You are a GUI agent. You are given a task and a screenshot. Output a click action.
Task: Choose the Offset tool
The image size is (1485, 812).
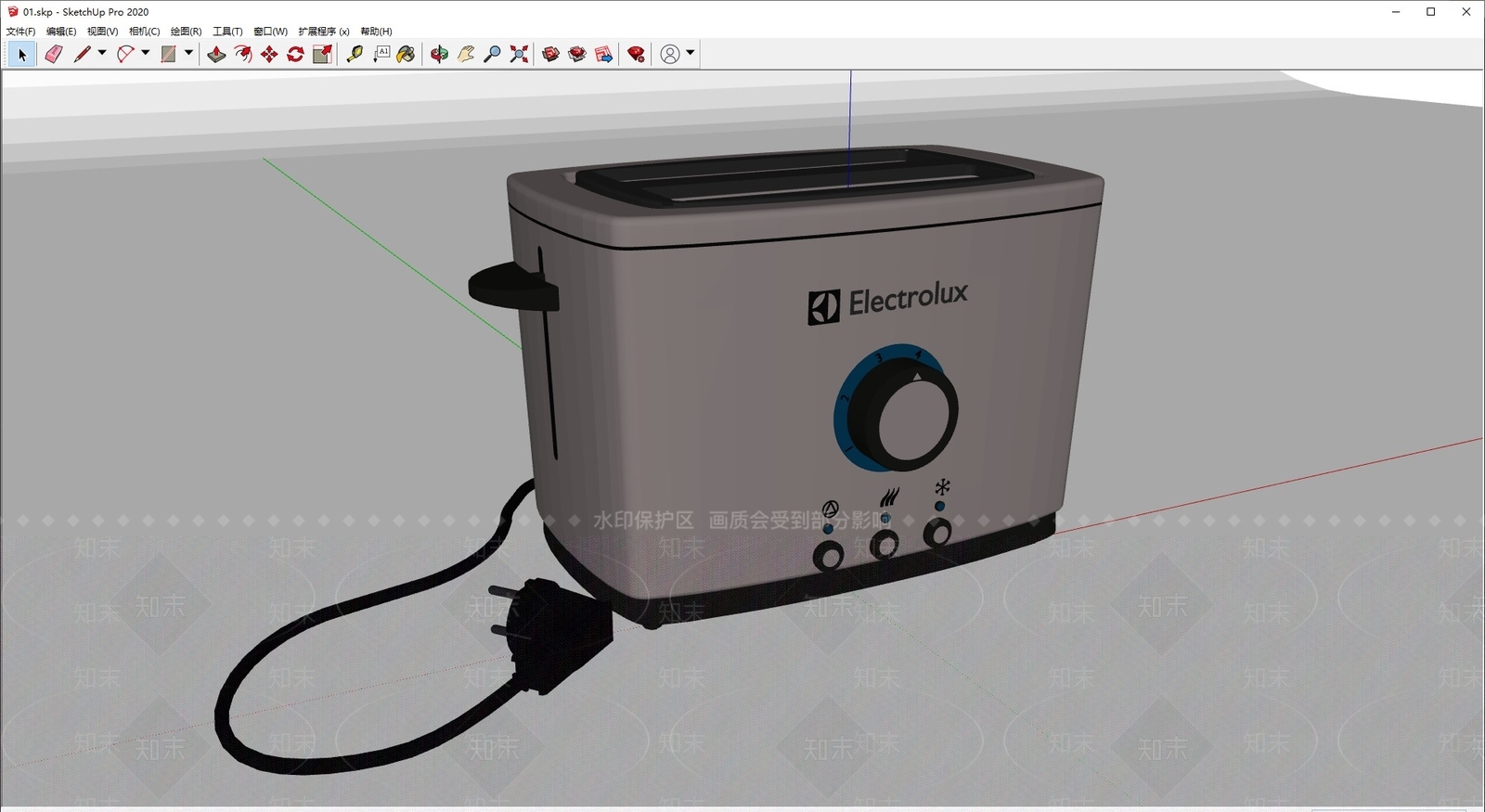tap(243, 55)
